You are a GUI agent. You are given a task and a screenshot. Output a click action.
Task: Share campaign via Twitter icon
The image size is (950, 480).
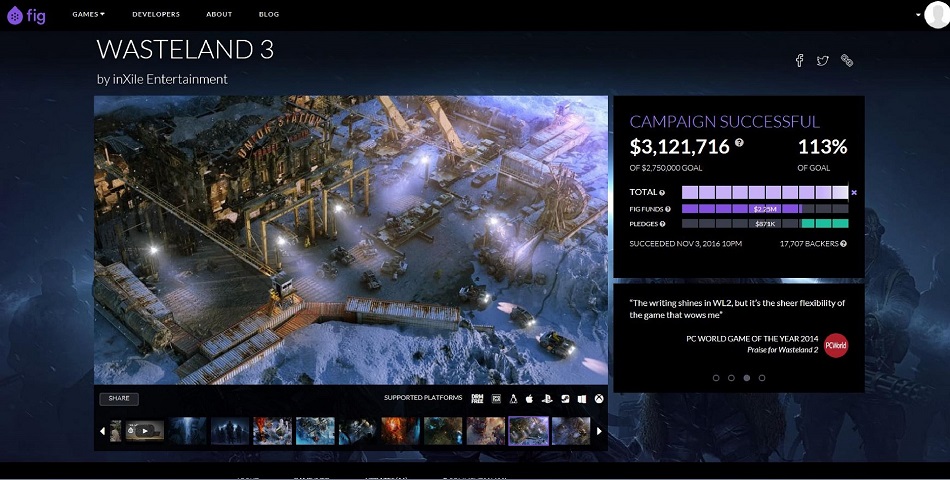click(822, 60)
